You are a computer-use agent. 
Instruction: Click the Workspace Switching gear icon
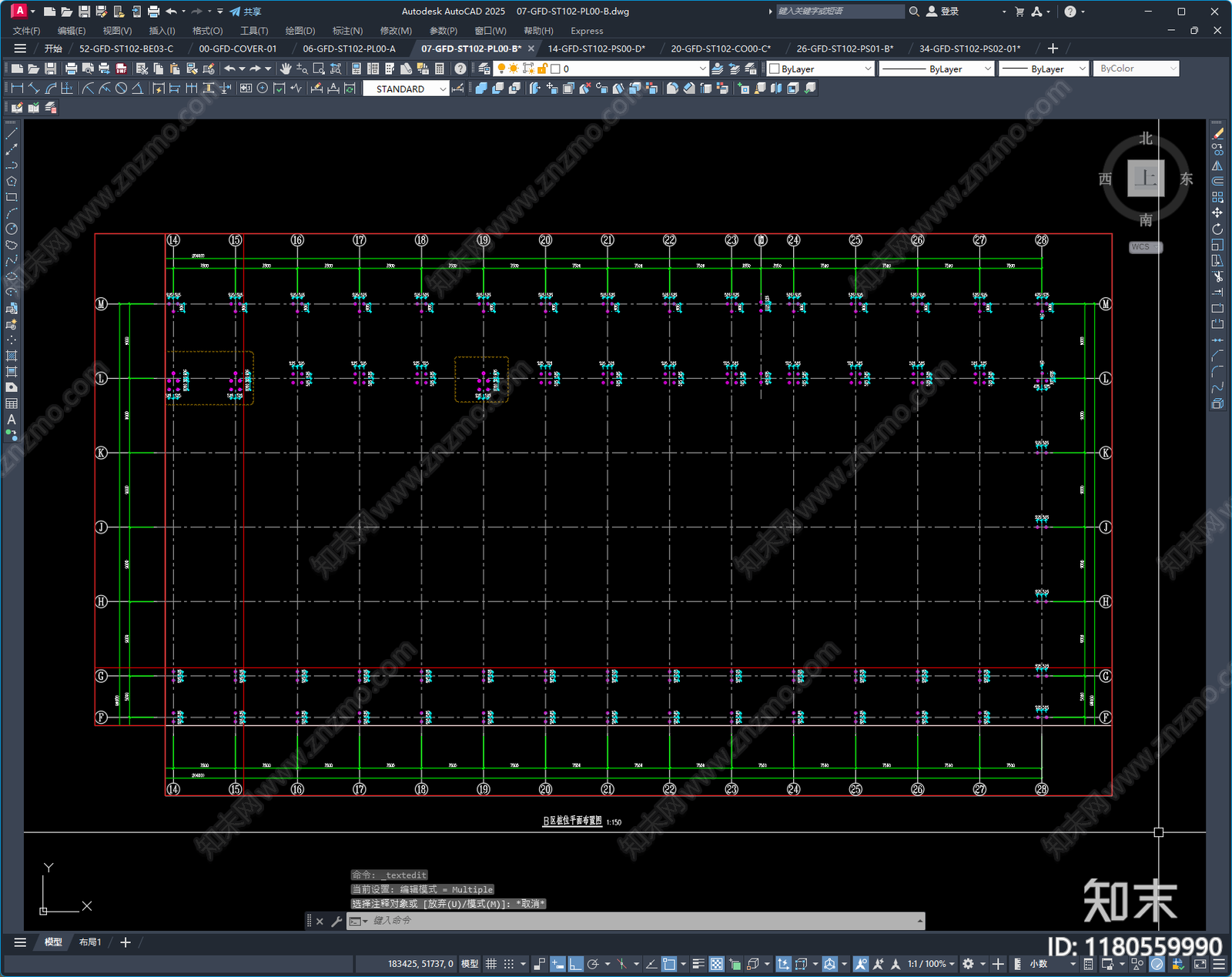pos(969,964)
